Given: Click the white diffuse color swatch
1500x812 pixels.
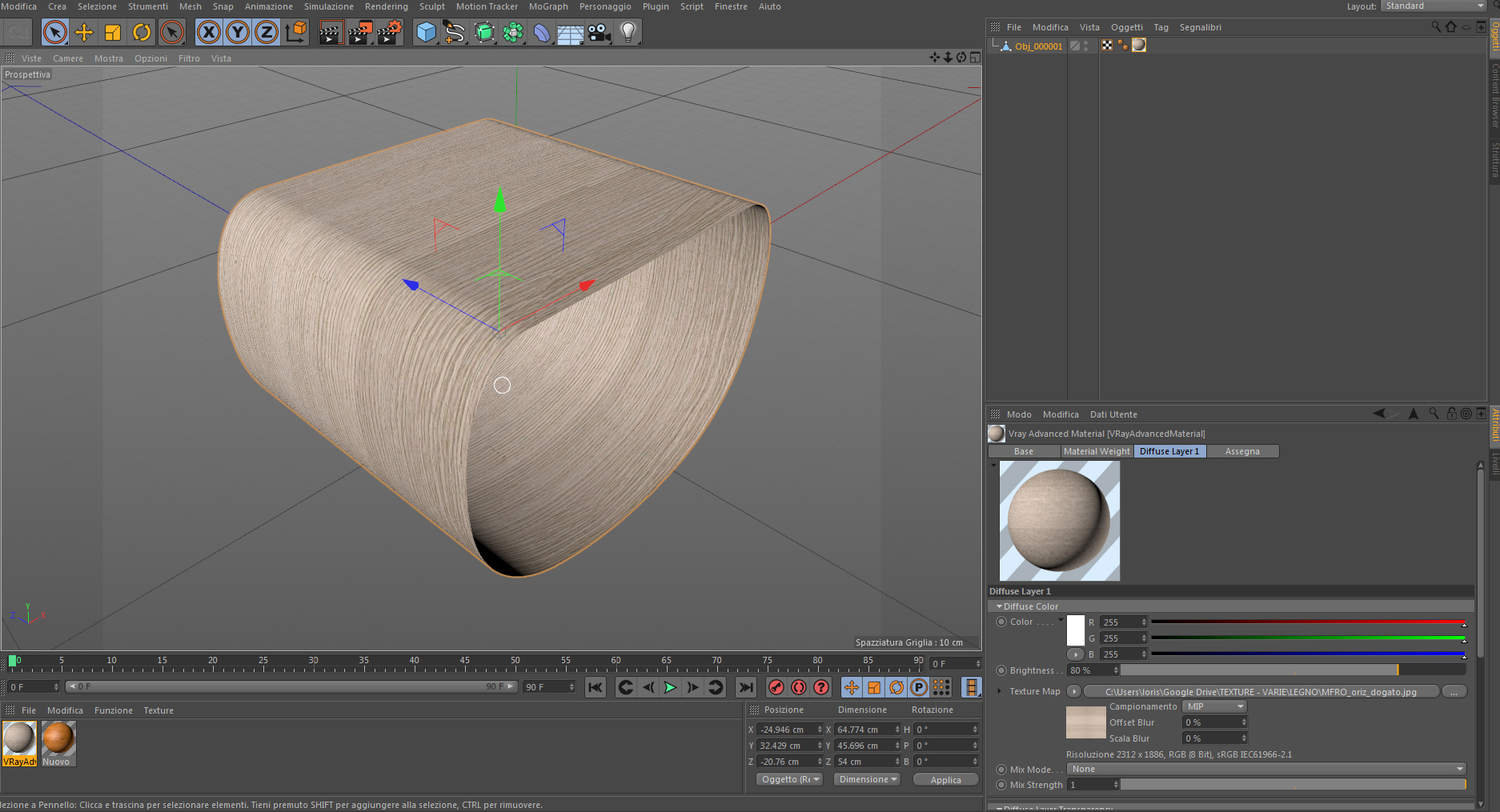Looking at the screenshot, I should click(x=1076, y=630).
